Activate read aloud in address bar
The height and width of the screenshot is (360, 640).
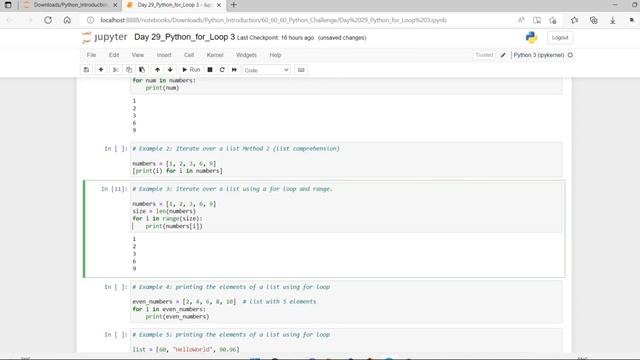click(x=521, y=20)
